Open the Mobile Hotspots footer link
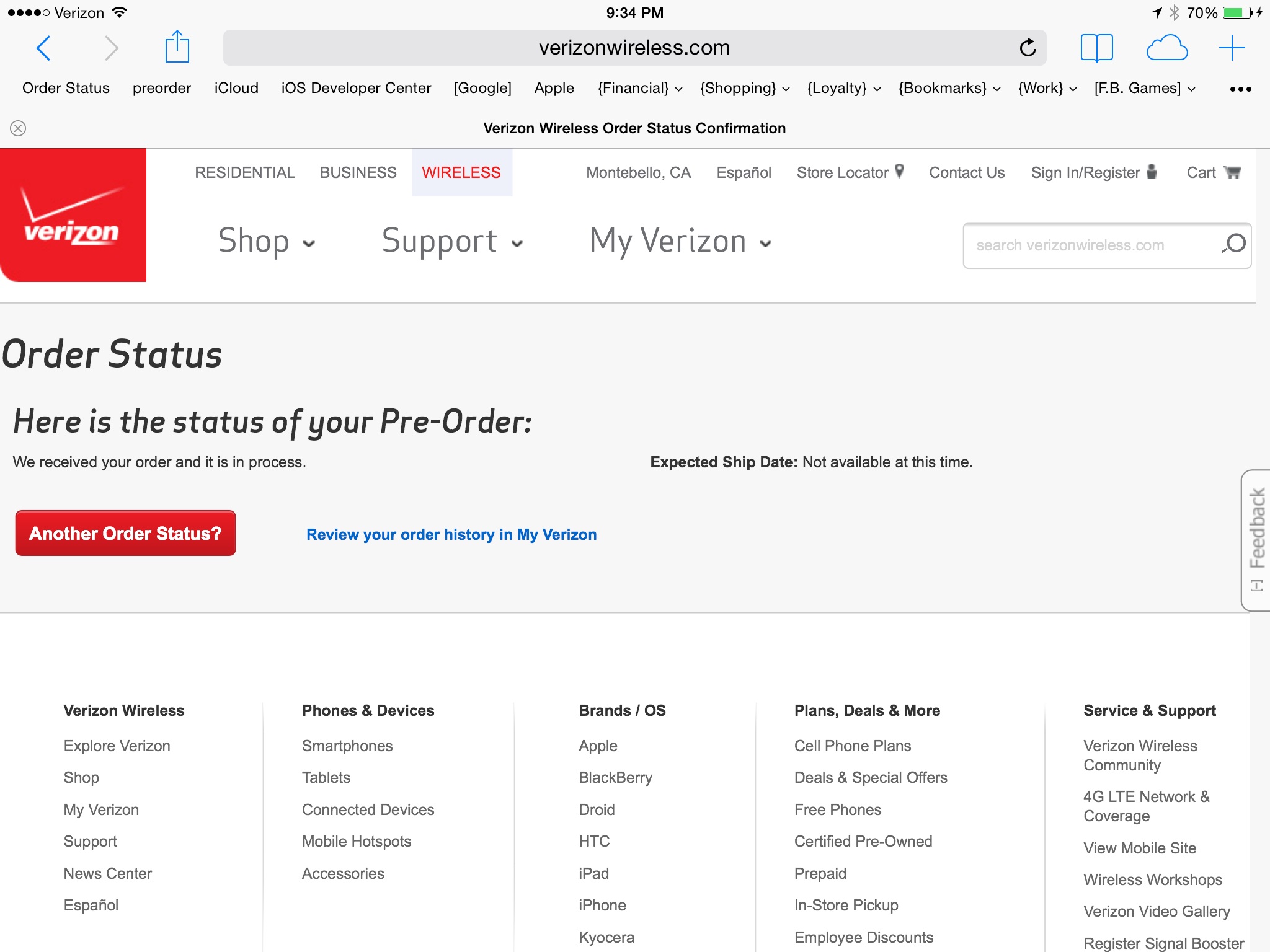This screenshot has width=1270, height=952. coord(357,841)
